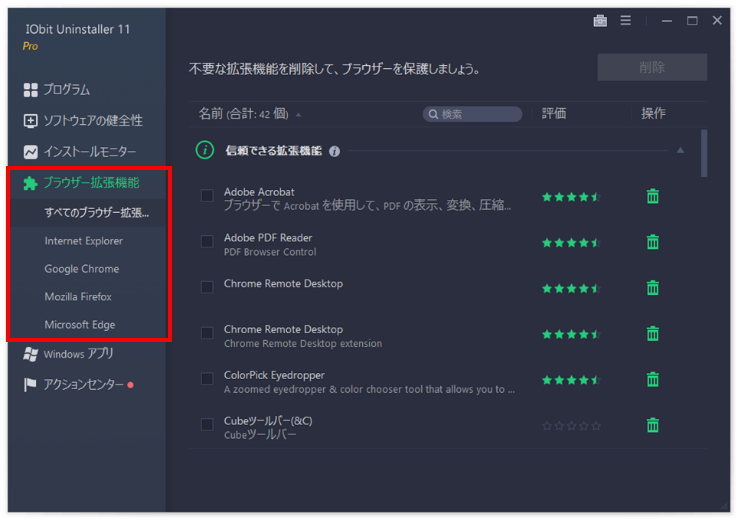Filter by Internet Explorer extensions
738x520 pixels.
[x=84, y=241]
